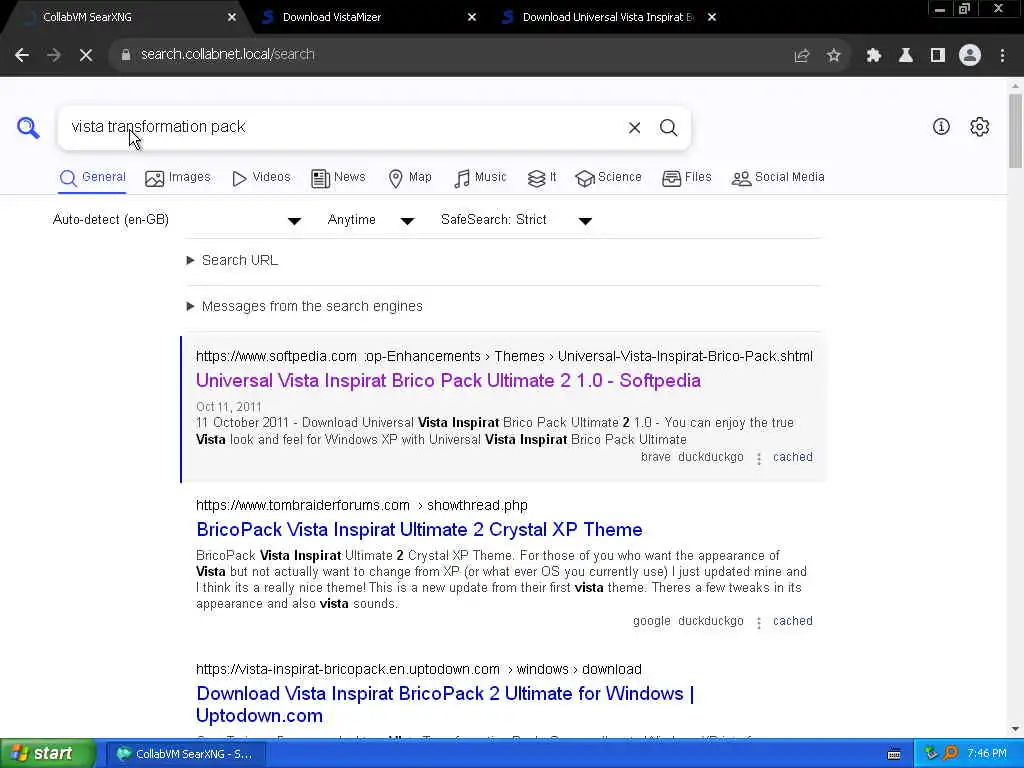Toggle the browser side panel icon
1024x768 pixels.
[937, 56]
